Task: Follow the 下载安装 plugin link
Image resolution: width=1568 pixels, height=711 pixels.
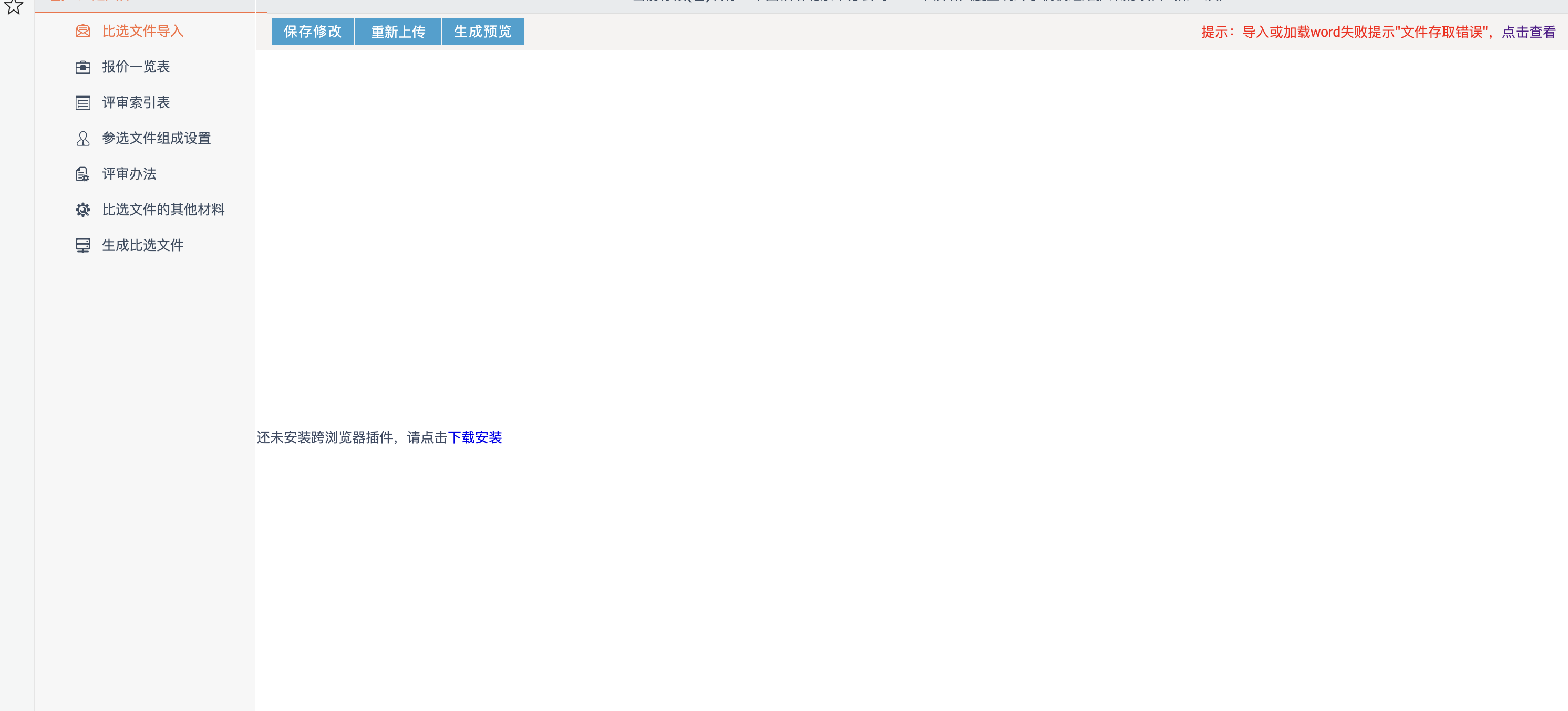Action: pos(475,437)
